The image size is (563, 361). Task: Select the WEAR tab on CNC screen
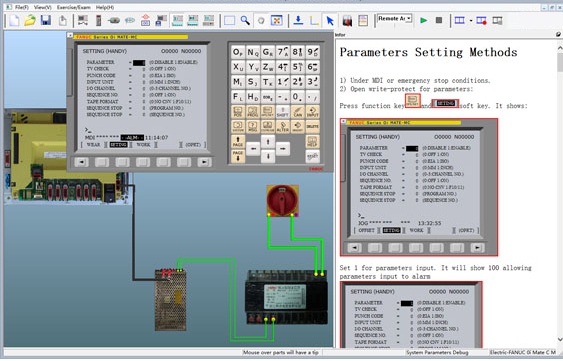click(x=93, y=145)
